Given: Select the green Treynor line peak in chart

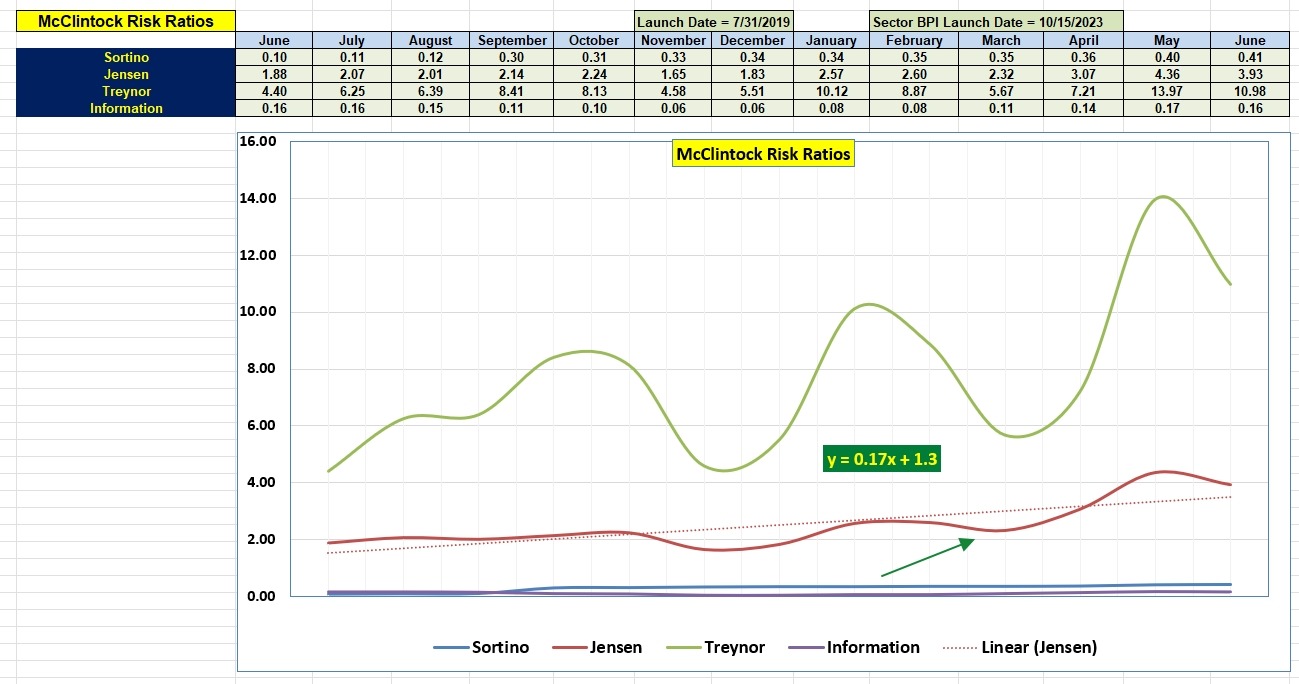Looking at the screenshot, I should point(1163,197).
